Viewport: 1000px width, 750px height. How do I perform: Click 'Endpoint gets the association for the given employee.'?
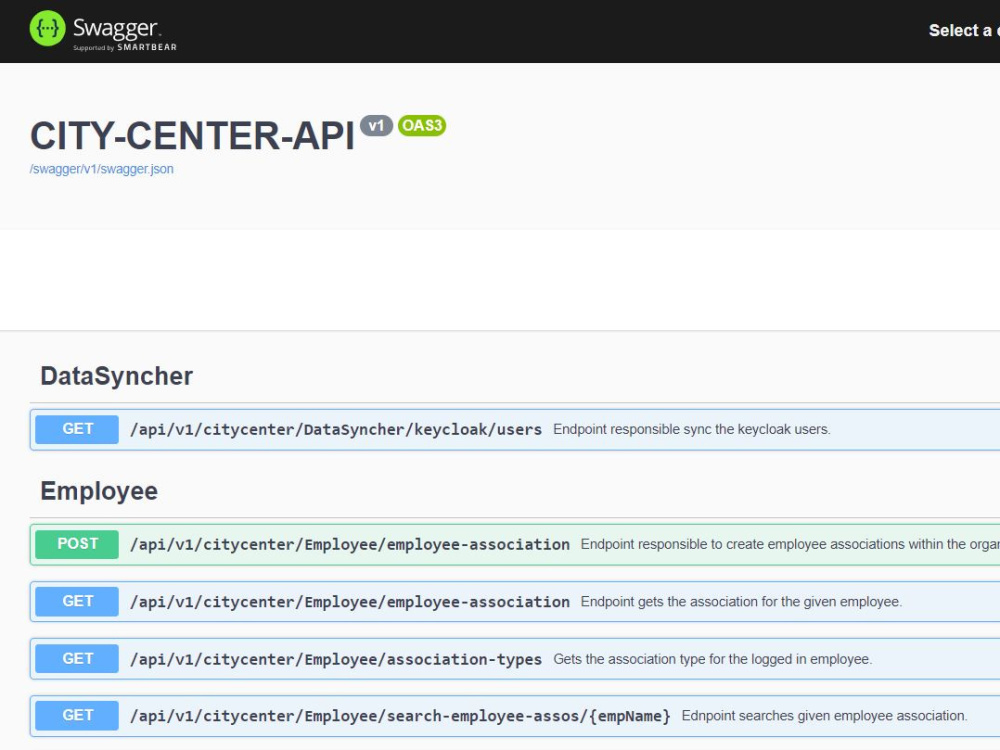pyautogui.click(x=741, y=601)
